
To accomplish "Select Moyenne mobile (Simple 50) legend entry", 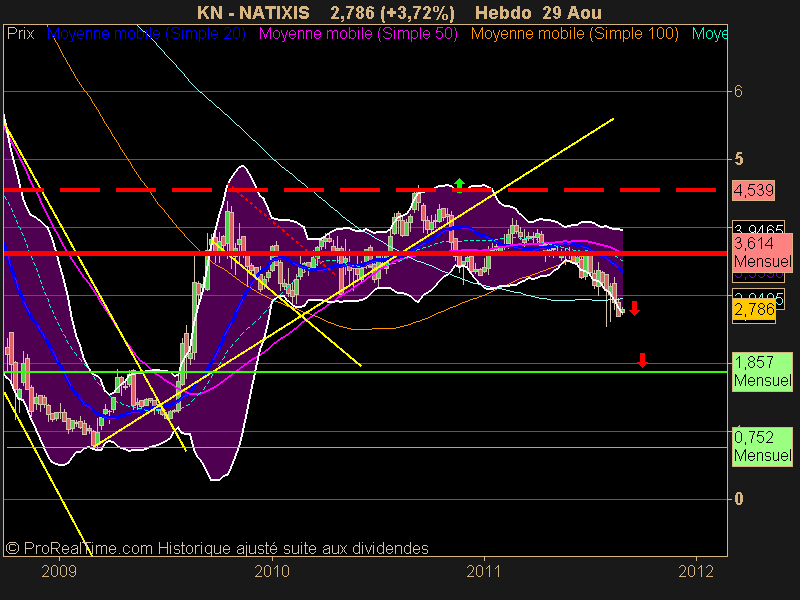I will pos(358,34).
